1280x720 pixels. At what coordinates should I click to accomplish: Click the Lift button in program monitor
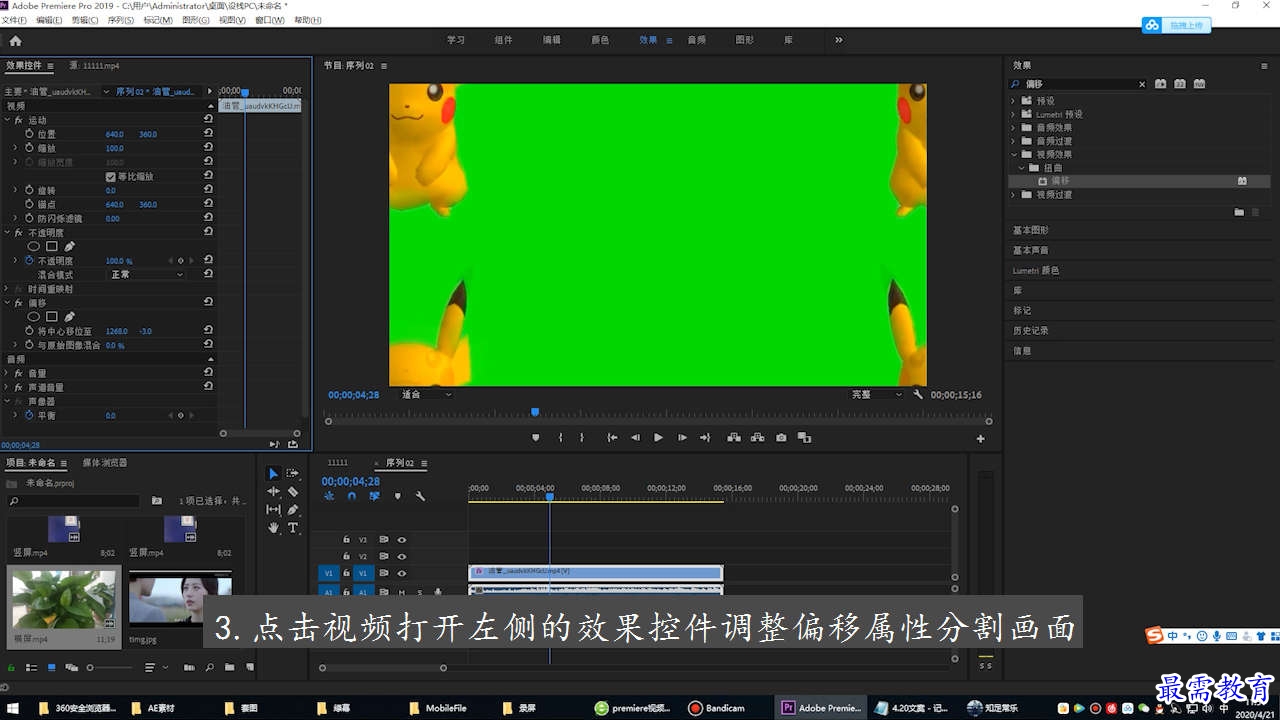(734, 437)
